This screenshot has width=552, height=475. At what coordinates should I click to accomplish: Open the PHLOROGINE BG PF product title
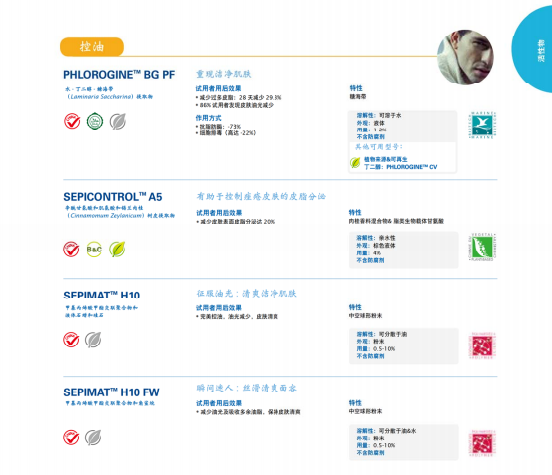point(119,75)
